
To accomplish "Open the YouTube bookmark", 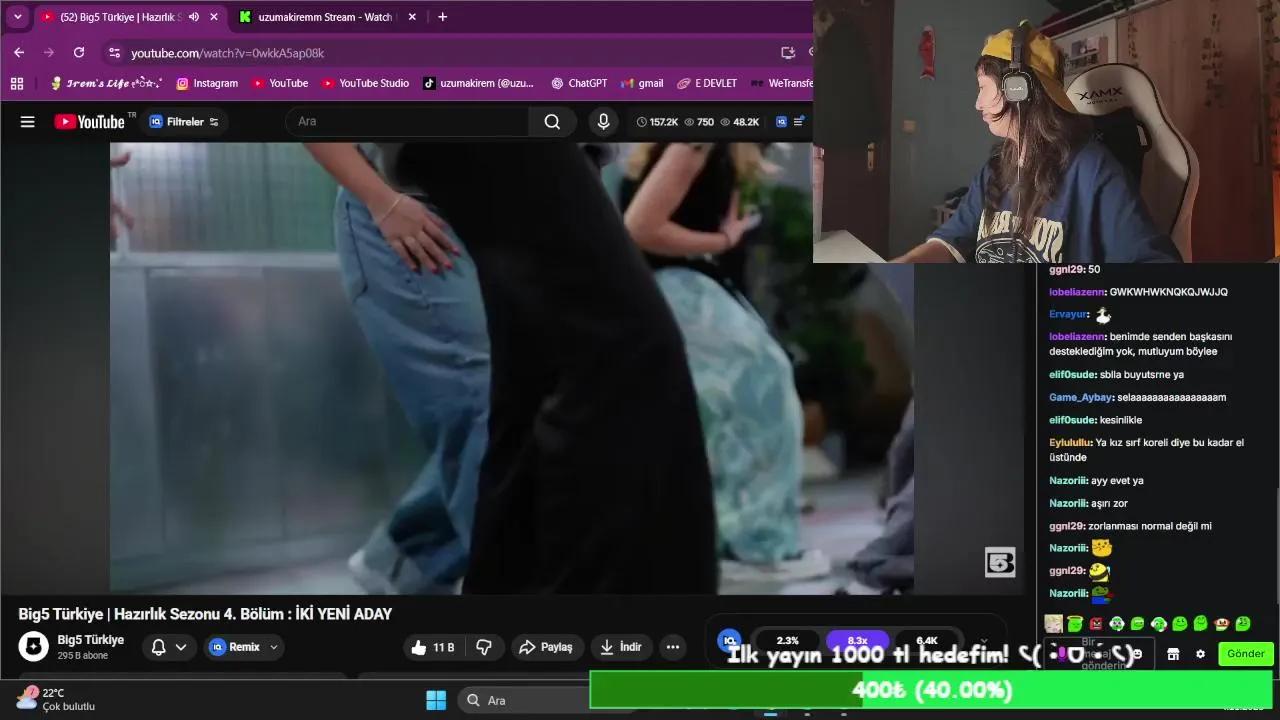I will pos(280,84).
